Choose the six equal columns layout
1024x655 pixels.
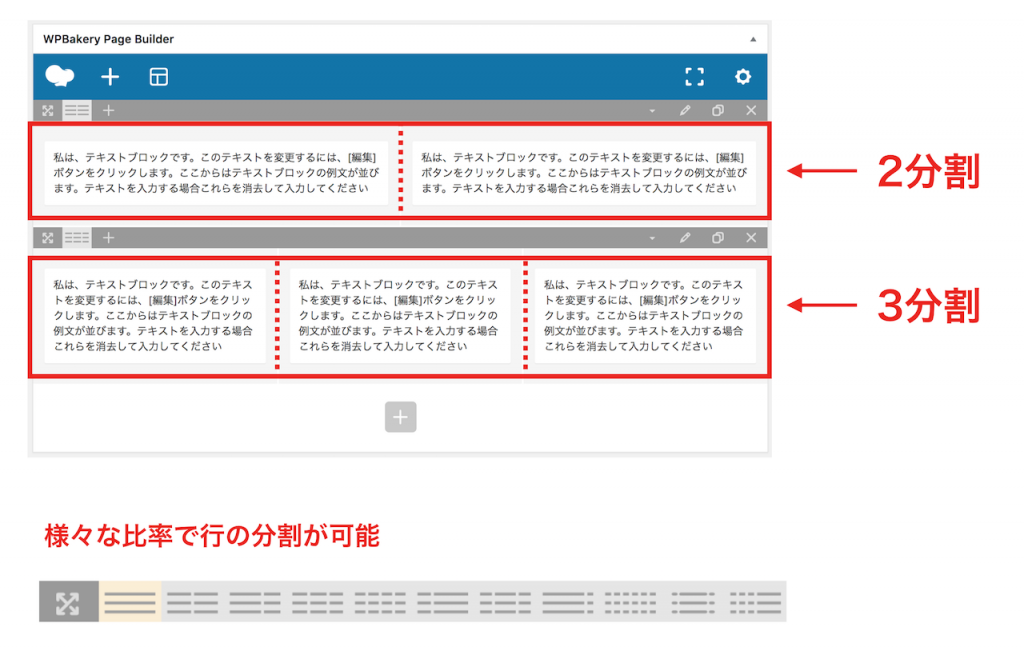coord(631,602)
